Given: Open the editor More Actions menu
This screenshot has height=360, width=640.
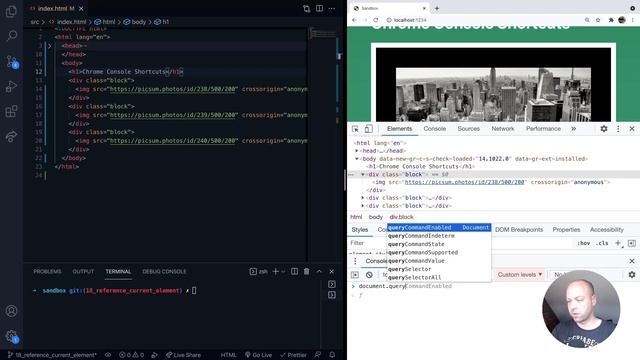Looking at the screenshot, I should click(332, 9).
